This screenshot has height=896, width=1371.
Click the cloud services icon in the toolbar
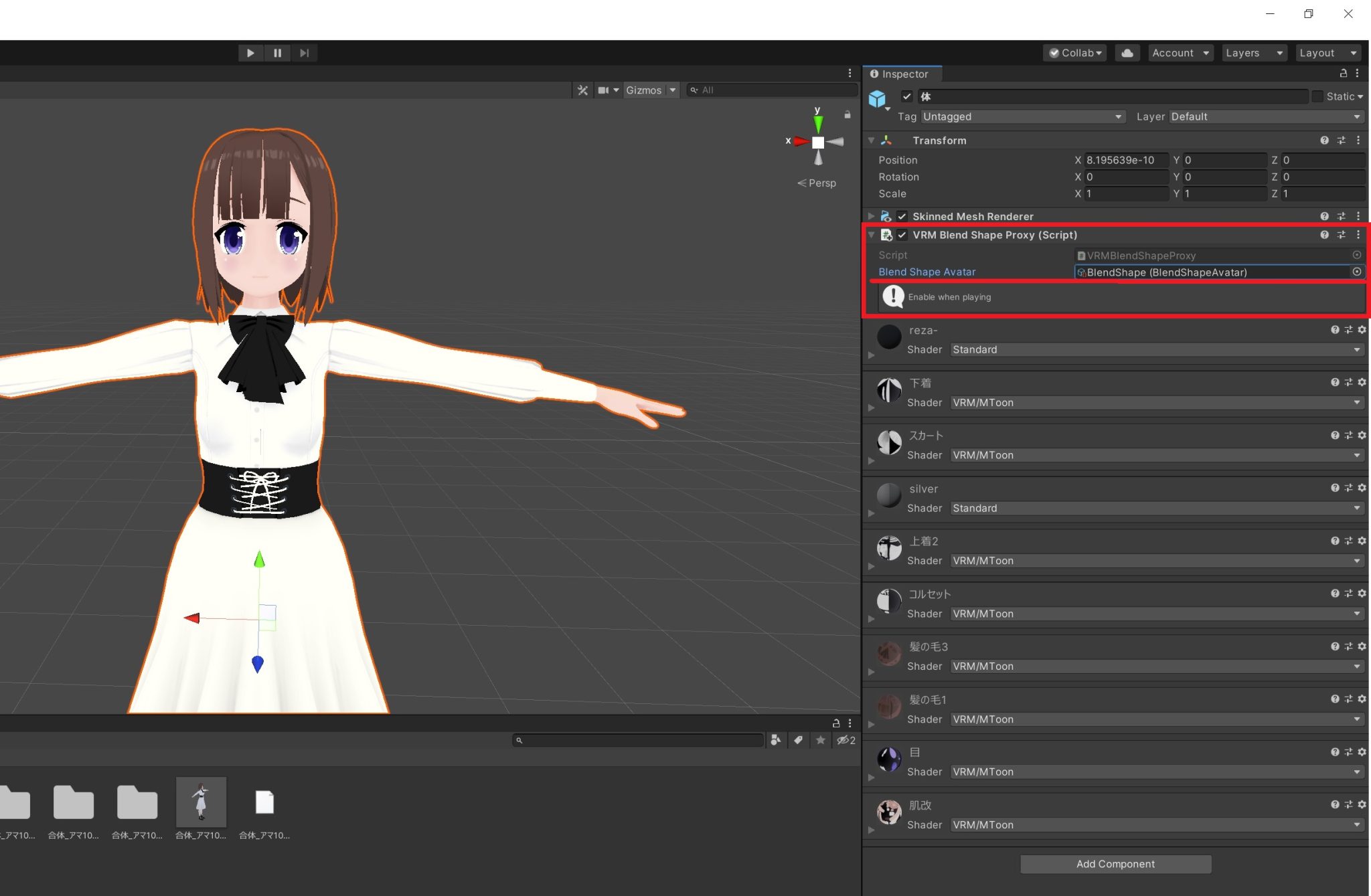[x=1127, y=52]
